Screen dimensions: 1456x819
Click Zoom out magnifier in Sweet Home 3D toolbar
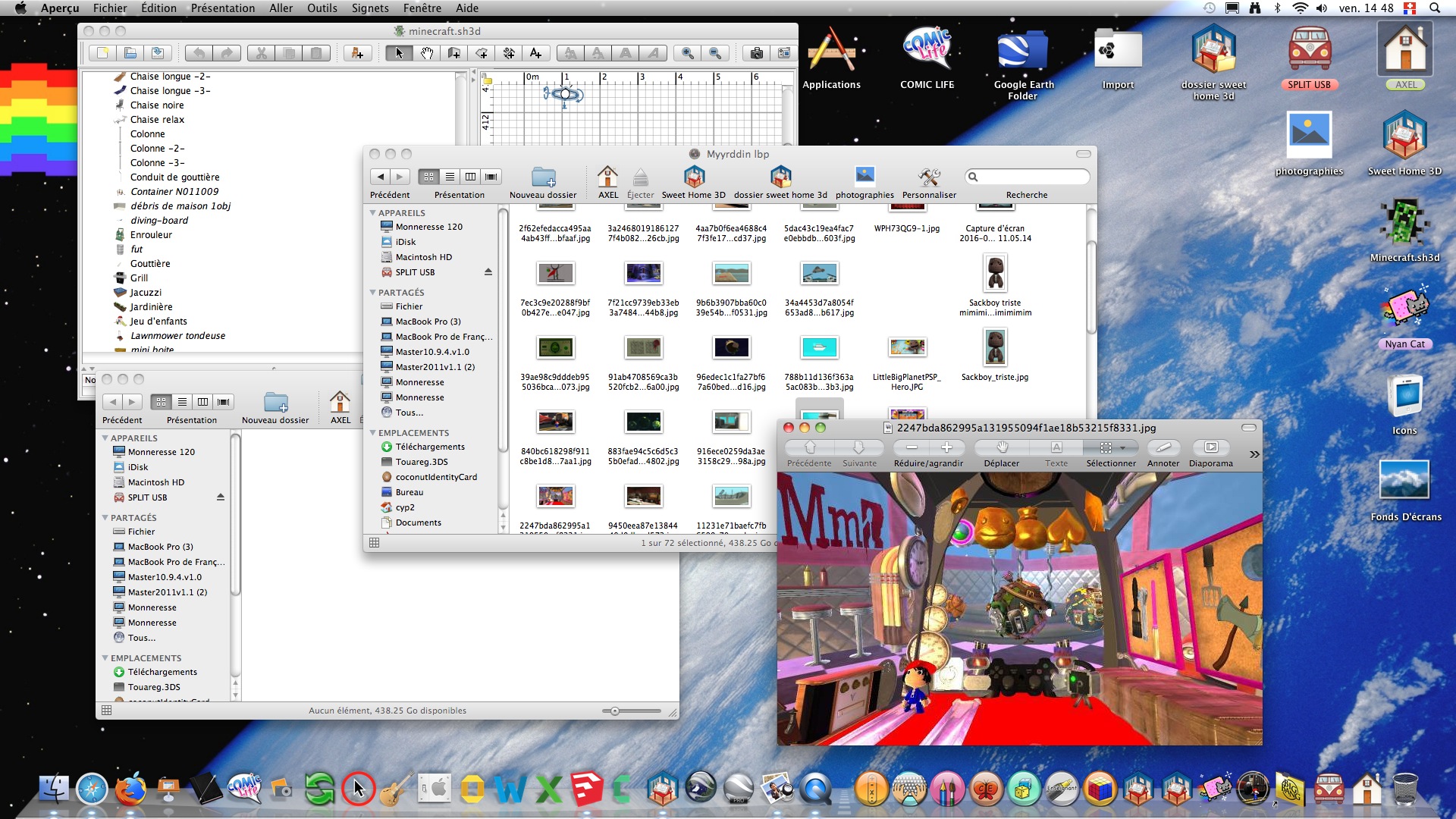tap(715, 53)
